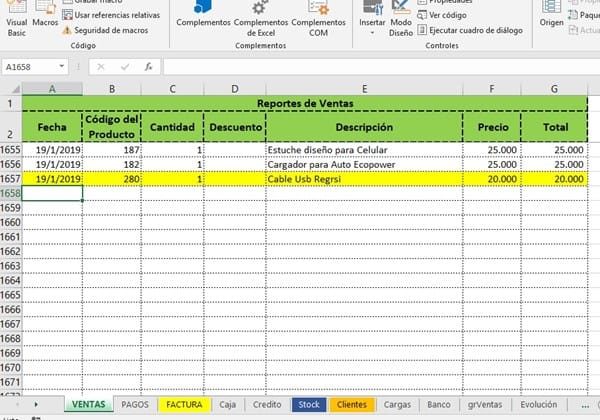This screenshot has width=600, height=420.
Task: Select product code cell 182
Action: tap(112, 164)
